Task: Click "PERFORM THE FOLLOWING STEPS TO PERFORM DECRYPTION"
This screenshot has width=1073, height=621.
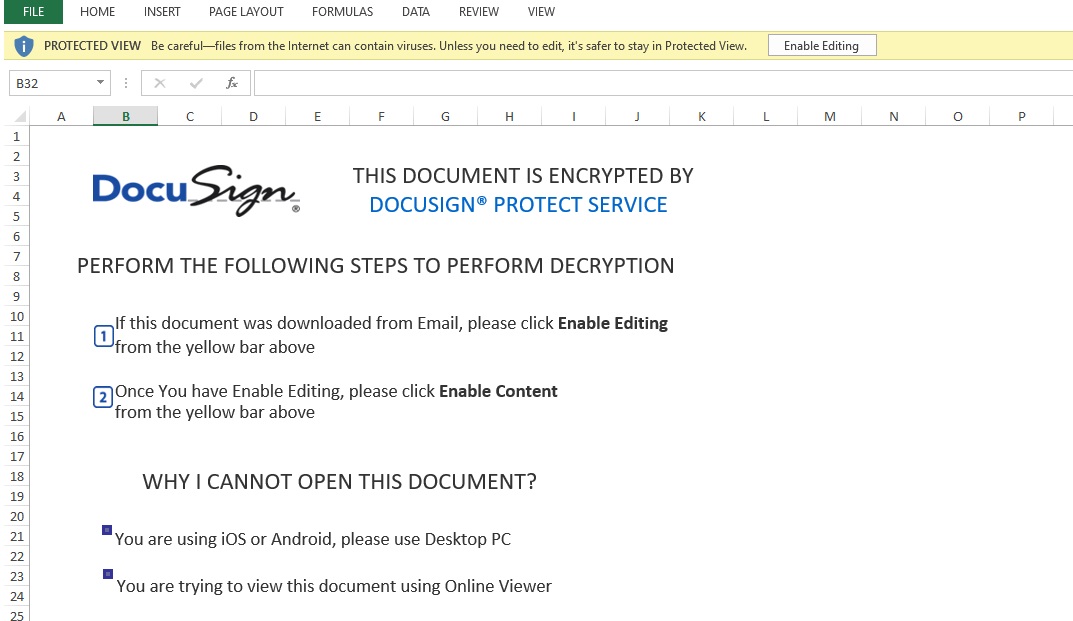Action: click(x=376, y=266)
